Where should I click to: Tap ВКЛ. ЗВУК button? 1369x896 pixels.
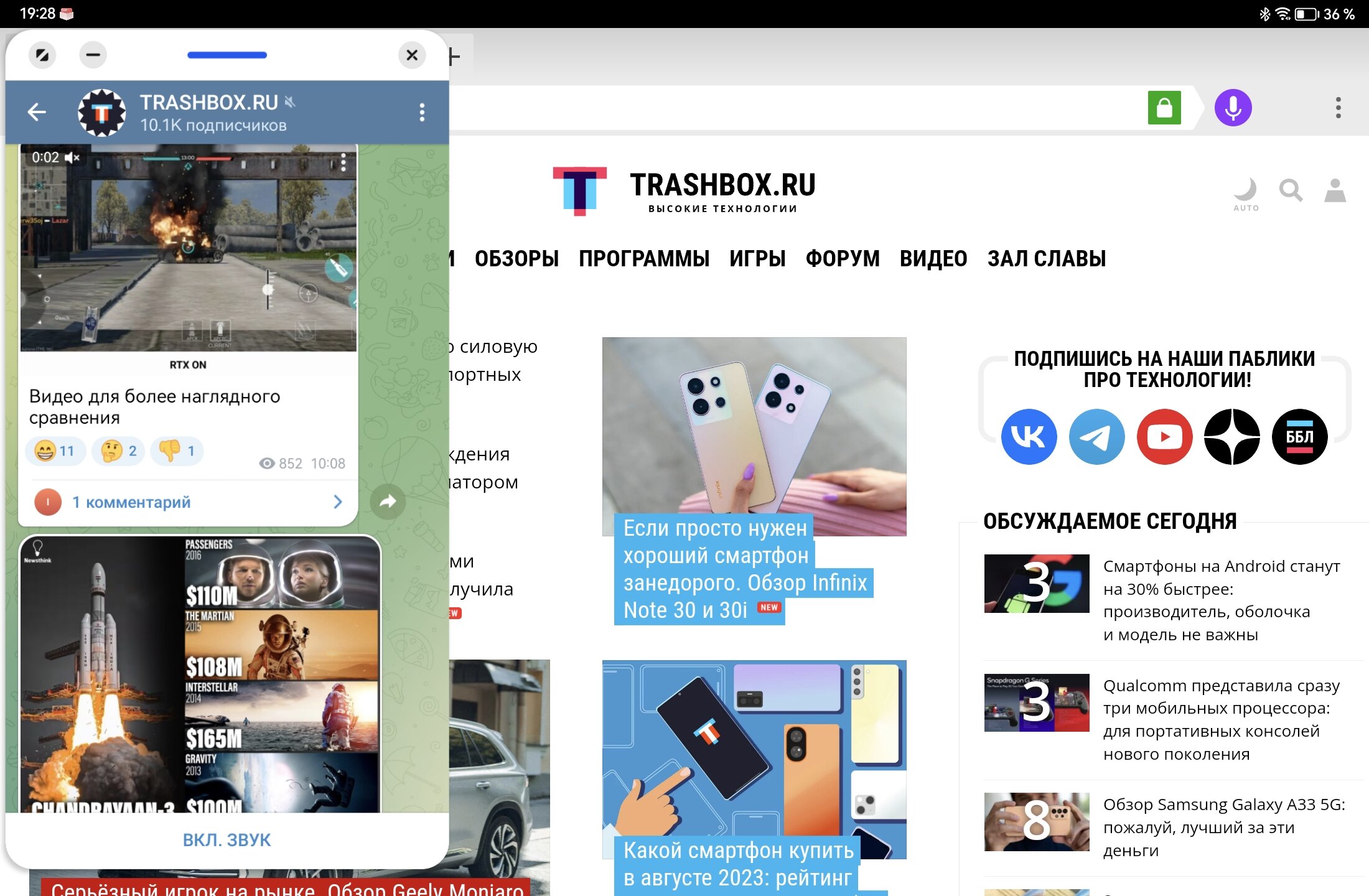pyautogui.click(x=227, y=840)
